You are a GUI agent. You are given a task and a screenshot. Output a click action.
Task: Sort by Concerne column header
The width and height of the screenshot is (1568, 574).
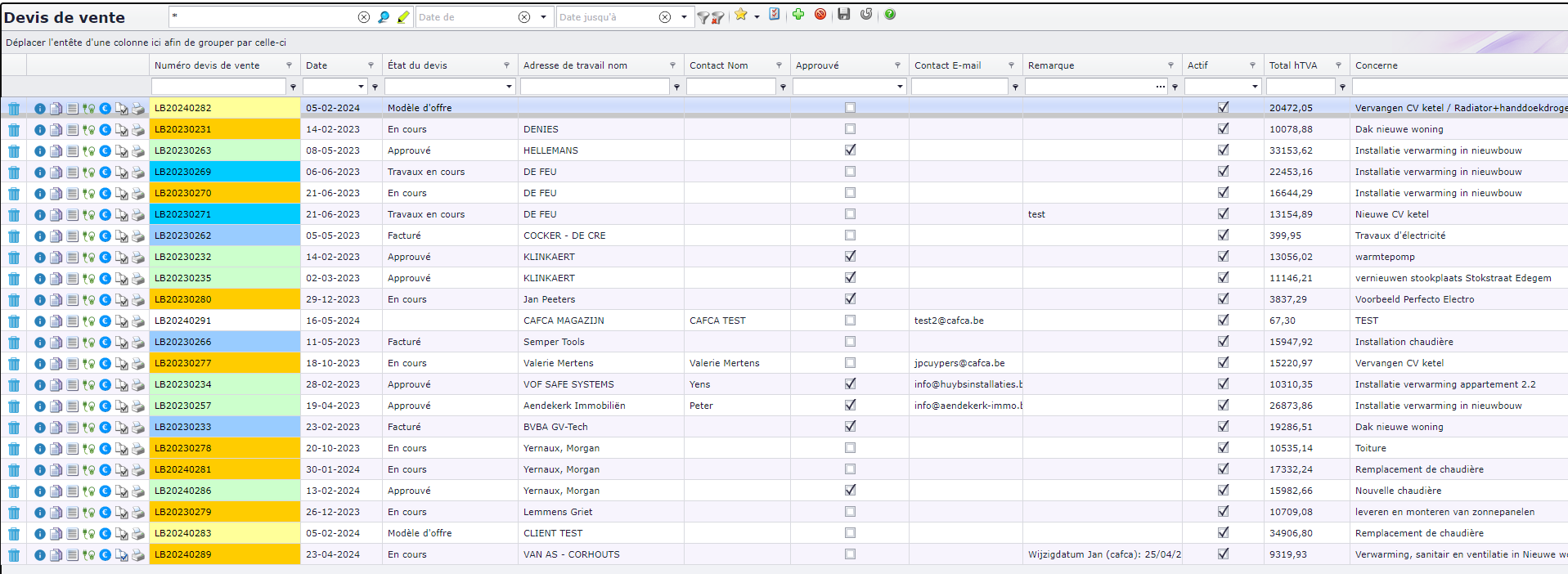click(1376, 65)
